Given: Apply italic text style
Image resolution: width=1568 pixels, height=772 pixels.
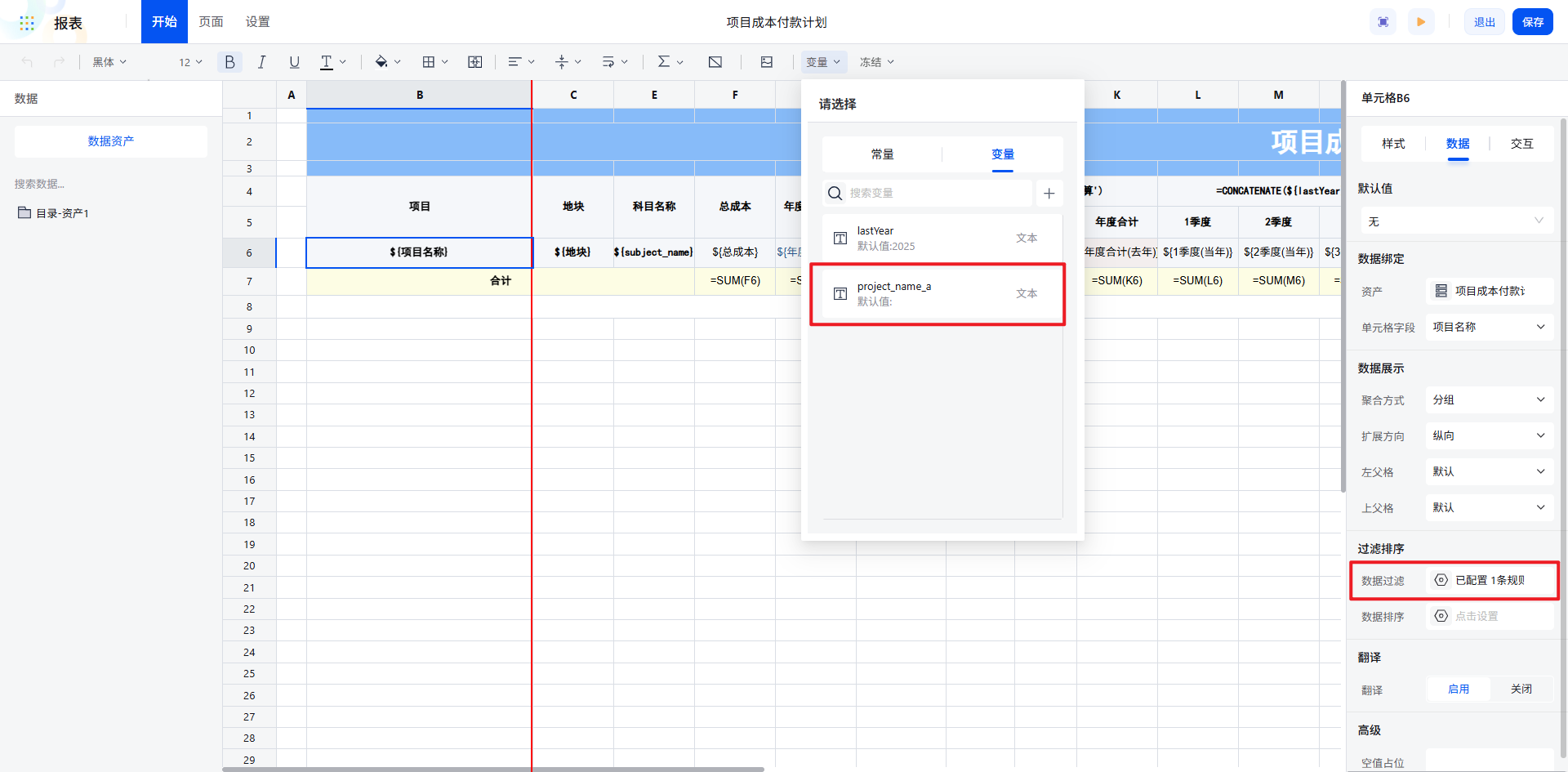Looking at the screenshot, I should pos(261,62).
